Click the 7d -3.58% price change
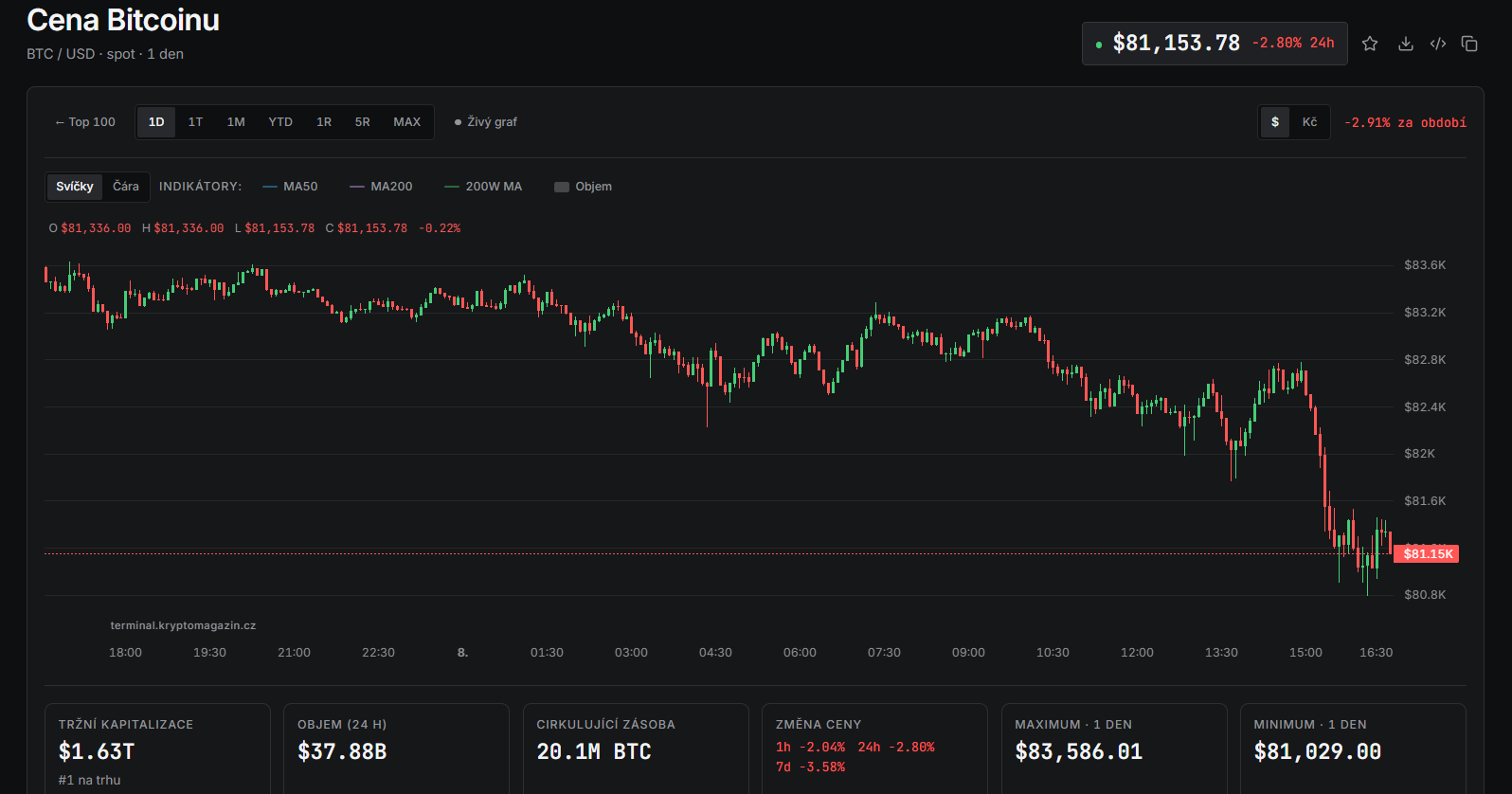The height and width of the screenshot is (794, 1512). (810, 767)
